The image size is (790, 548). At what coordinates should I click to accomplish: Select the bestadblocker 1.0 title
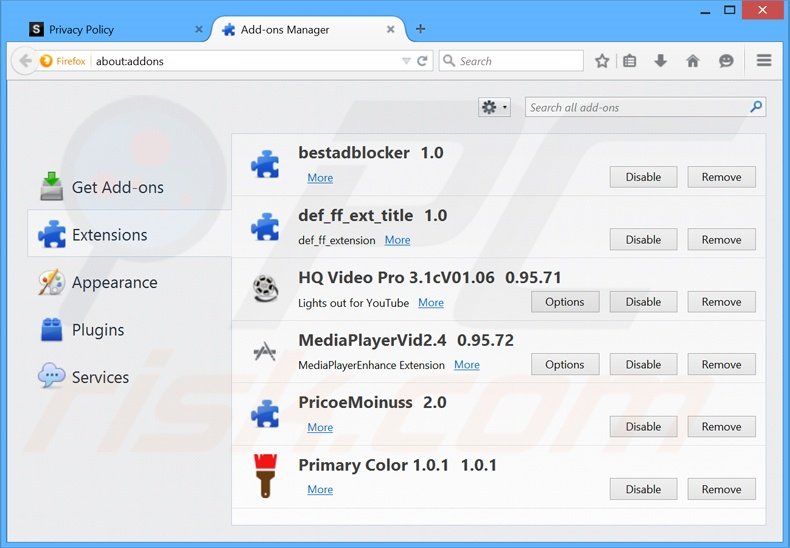pos(370,153)
